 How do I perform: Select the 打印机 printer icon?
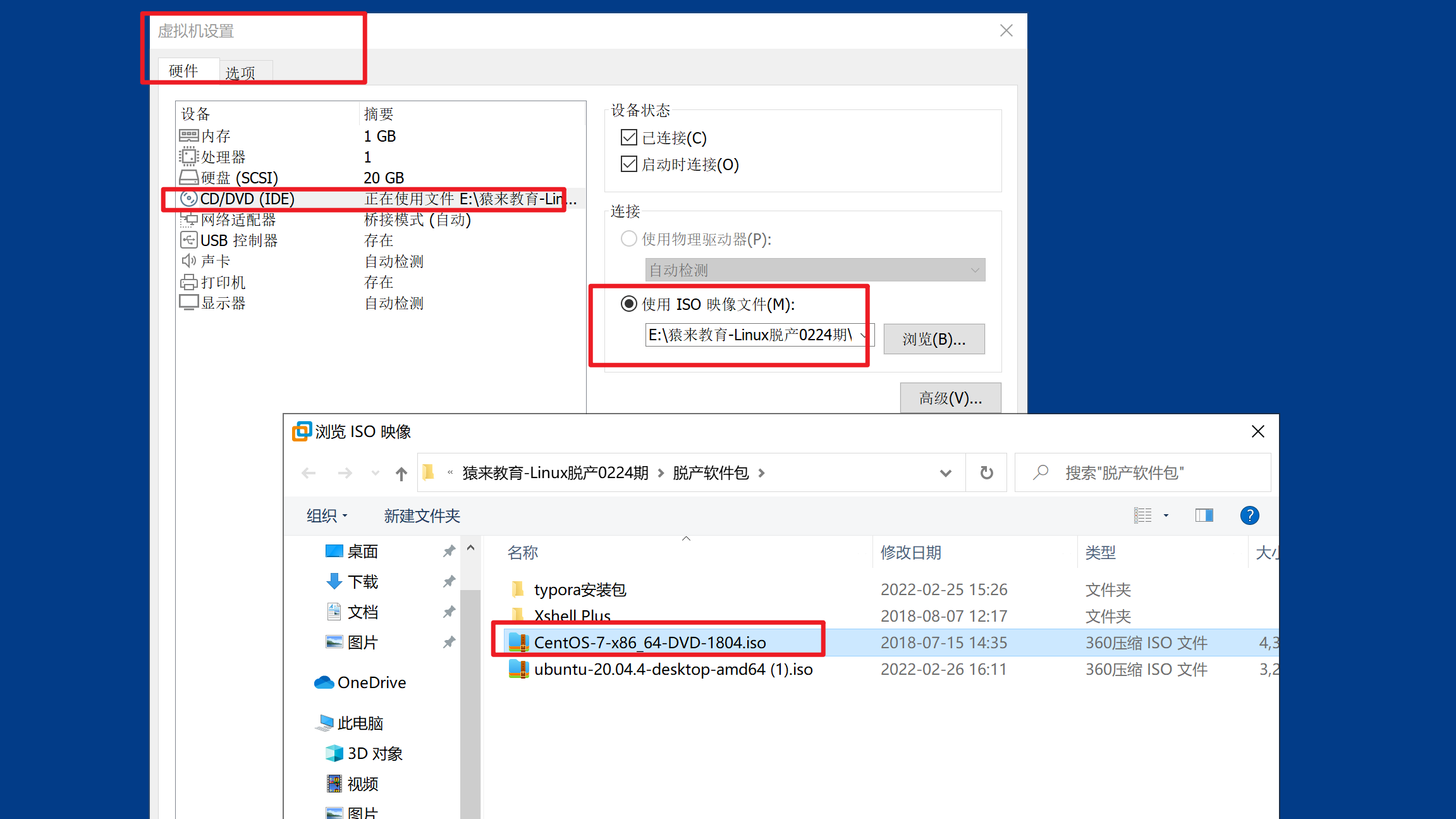tap(188, 282)
